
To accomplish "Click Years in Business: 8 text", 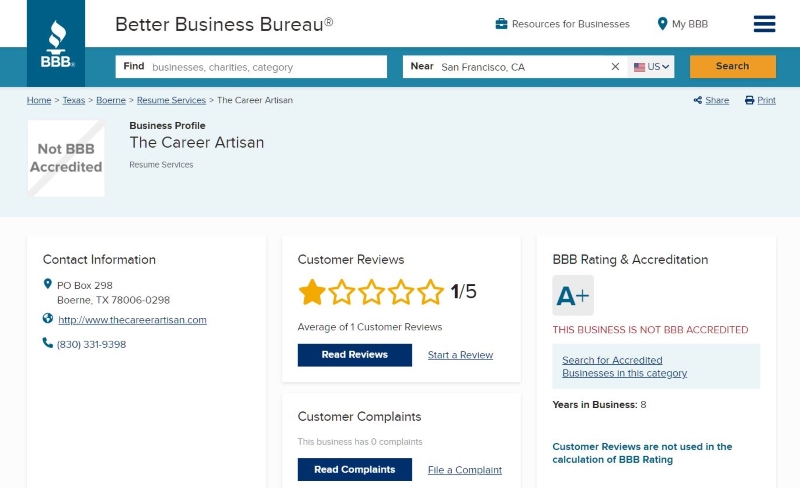I will click(x=599, y=405).
